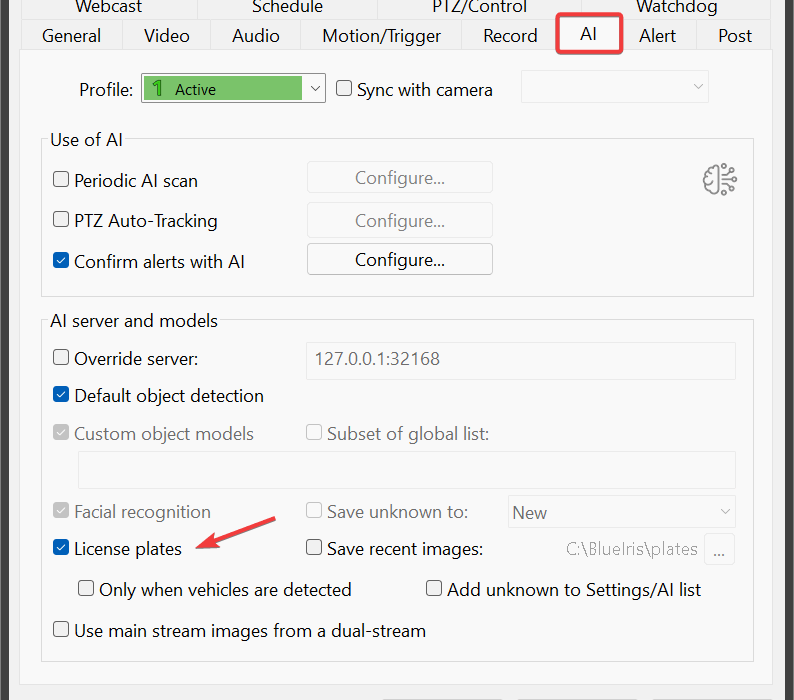Screen dimensions: 794x700
Task: Enable Use main stream images from dual-stream
Action: [x=62, y=631]
